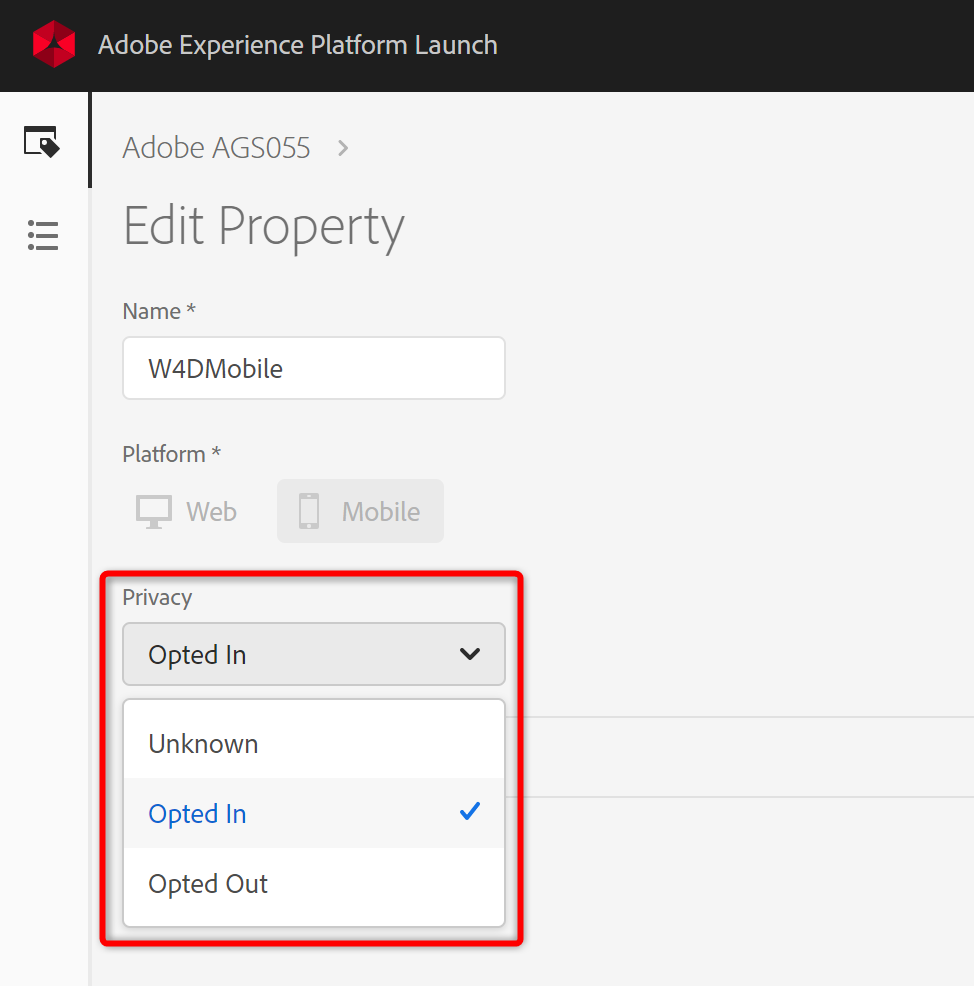The width and height of the screenshot is (974, 986).
Task: Choose Unknown from the Privacy list
Action: tap(204, 744)
